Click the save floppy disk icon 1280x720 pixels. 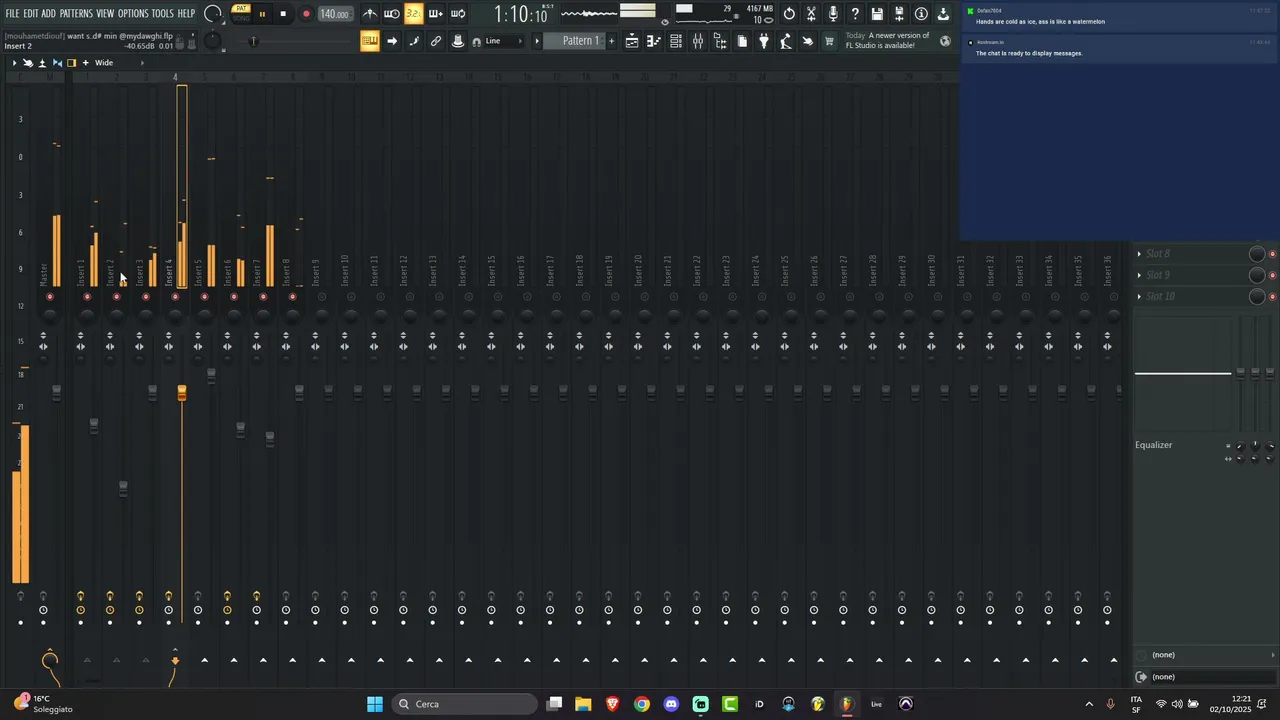pyautogui.click(x=877, y=14)
